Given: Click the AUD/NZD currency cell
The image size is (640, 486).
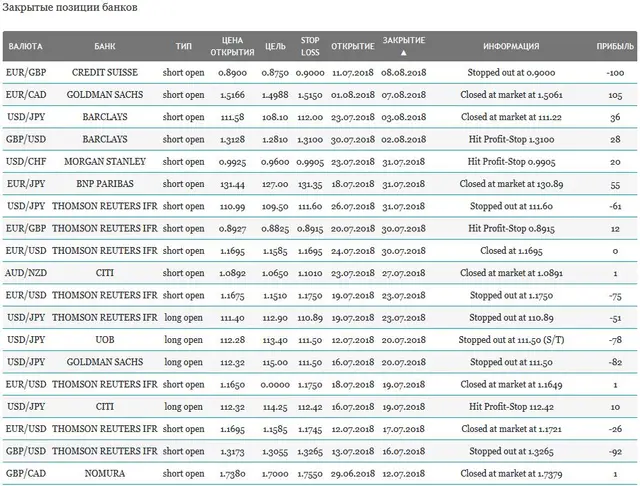Looking at the screenshot, I should 26,273.
